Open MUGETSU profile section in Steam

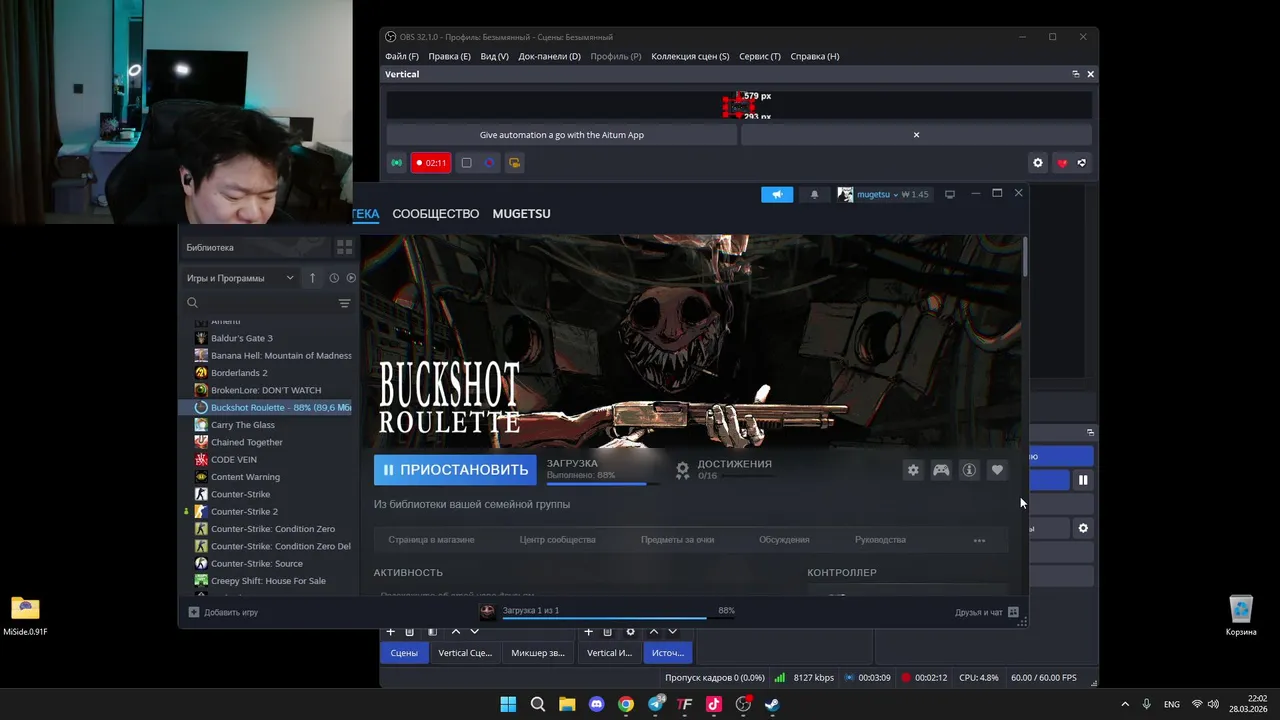click(x=521, y=214)
